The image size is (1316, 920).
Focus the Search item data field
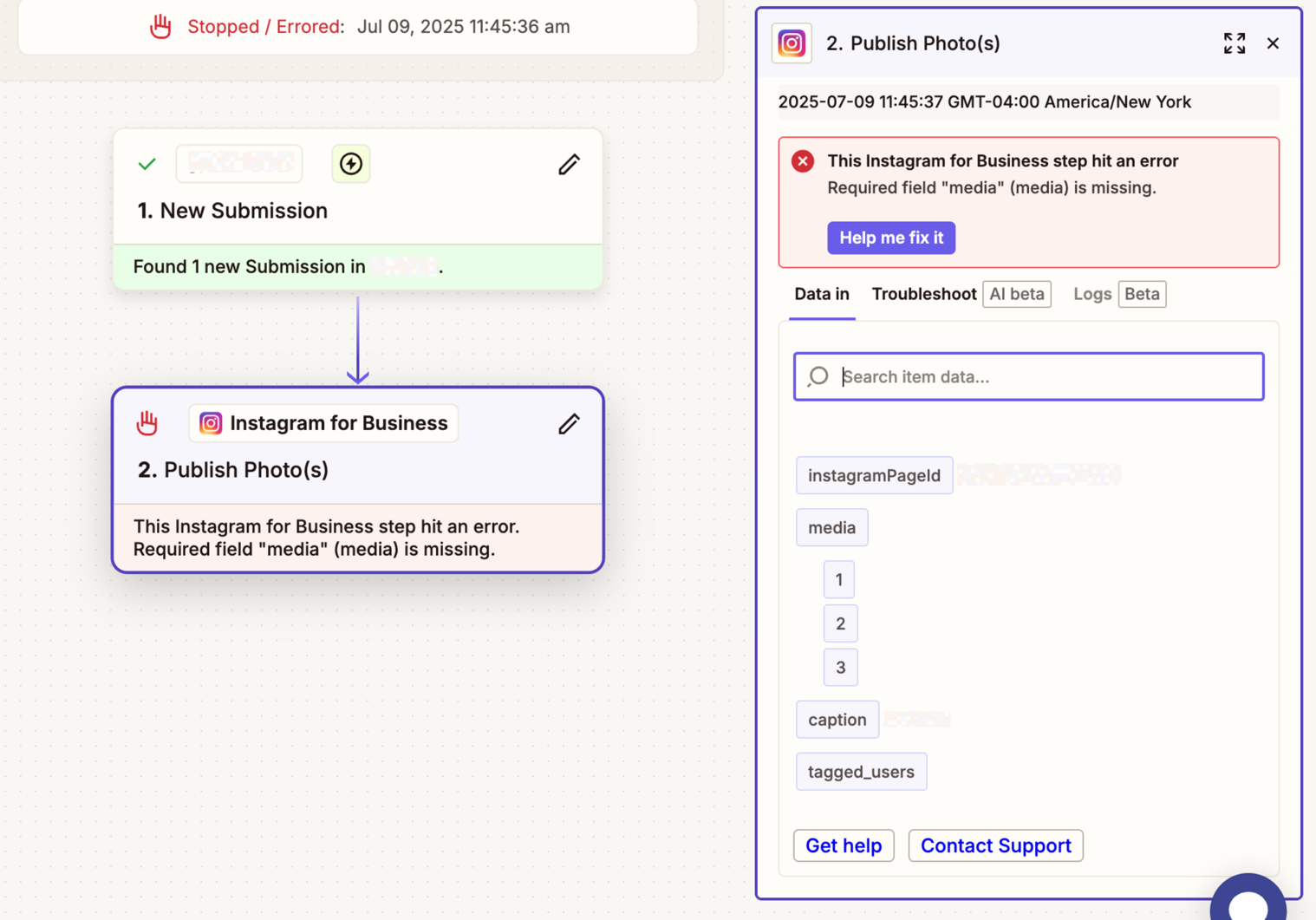[x=1029, y=376]
